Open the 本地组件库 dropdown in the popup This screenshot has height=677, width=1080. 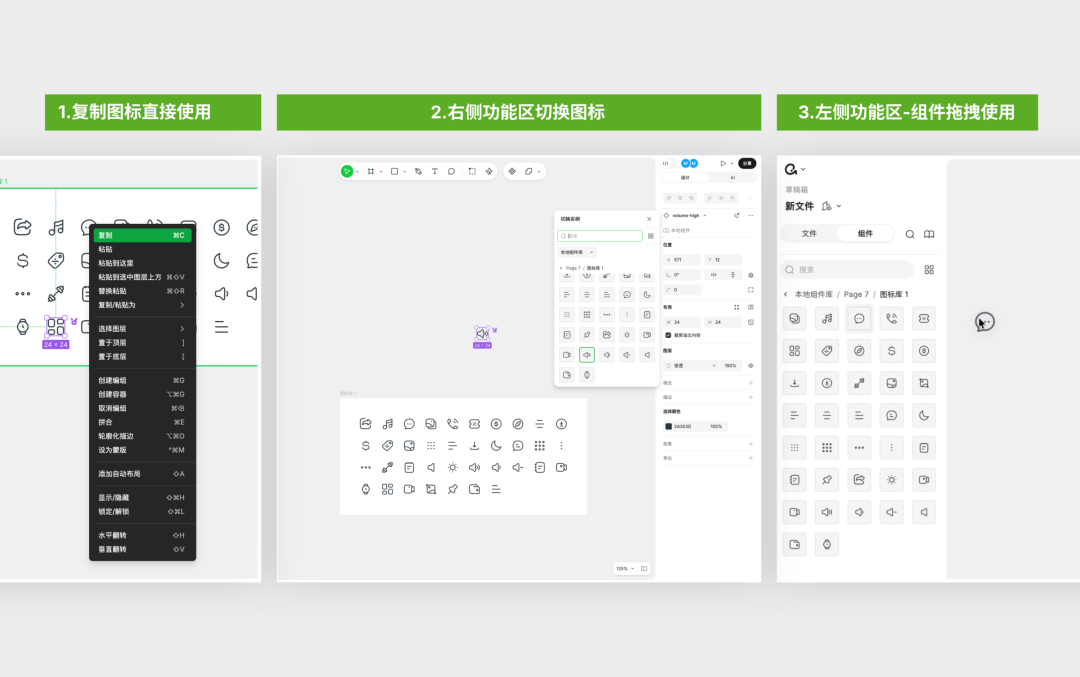coord(577,252)
